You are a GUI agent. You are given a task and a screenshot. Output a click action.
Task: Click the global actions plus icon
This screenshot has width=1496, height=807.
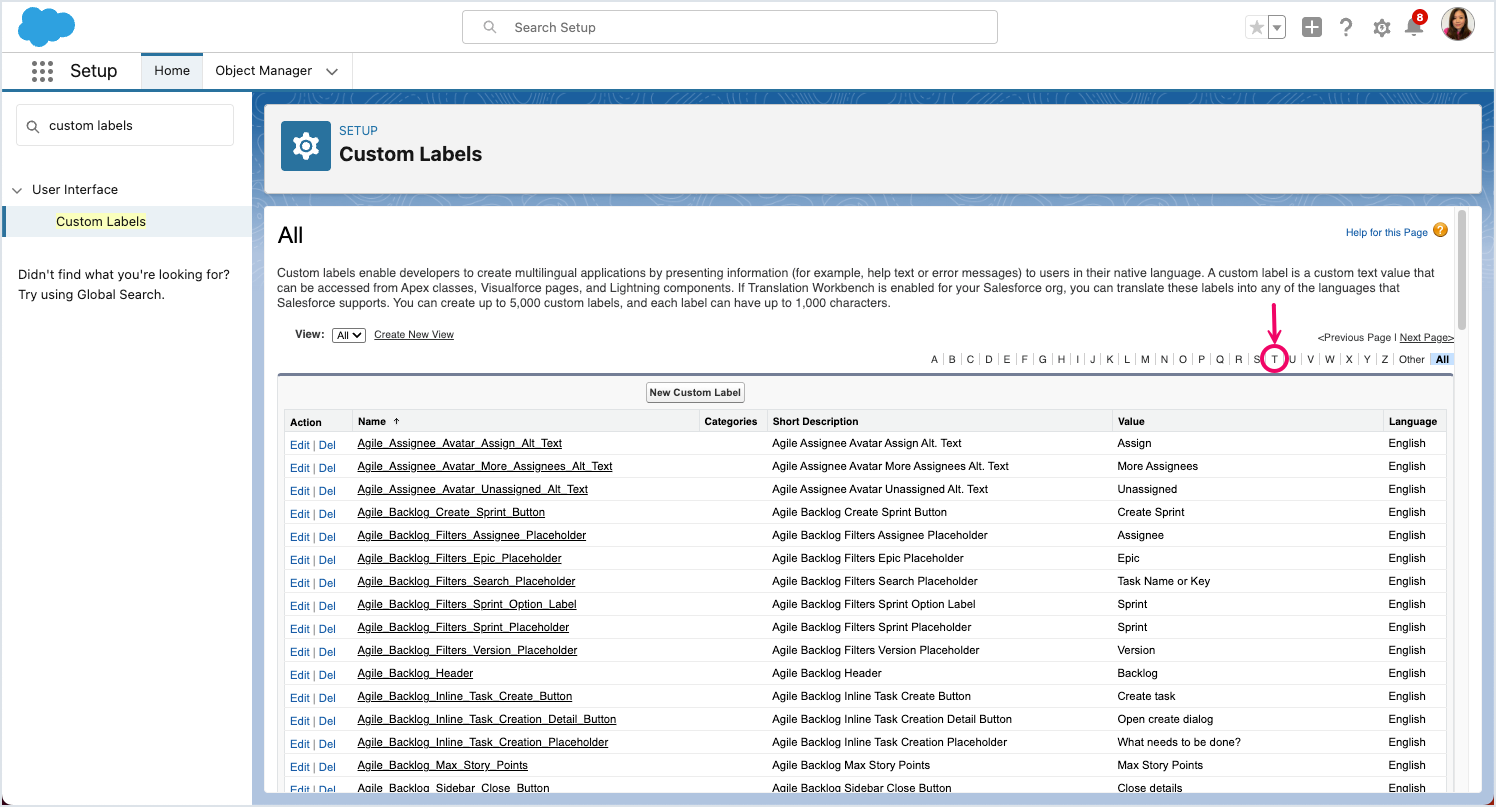click(x=1312, y=28)
